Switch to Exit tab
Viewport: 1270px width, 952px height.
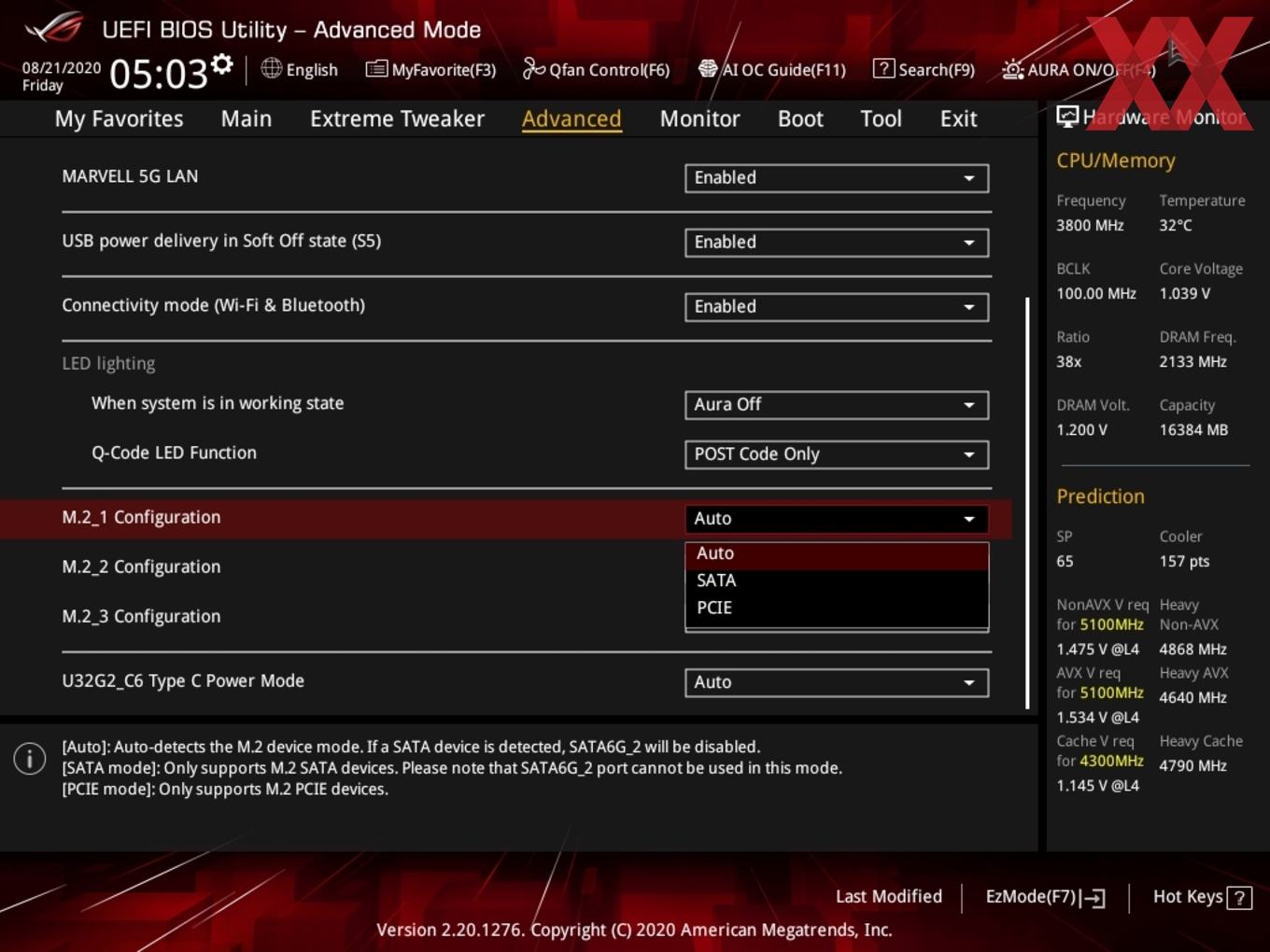point(958,119)
